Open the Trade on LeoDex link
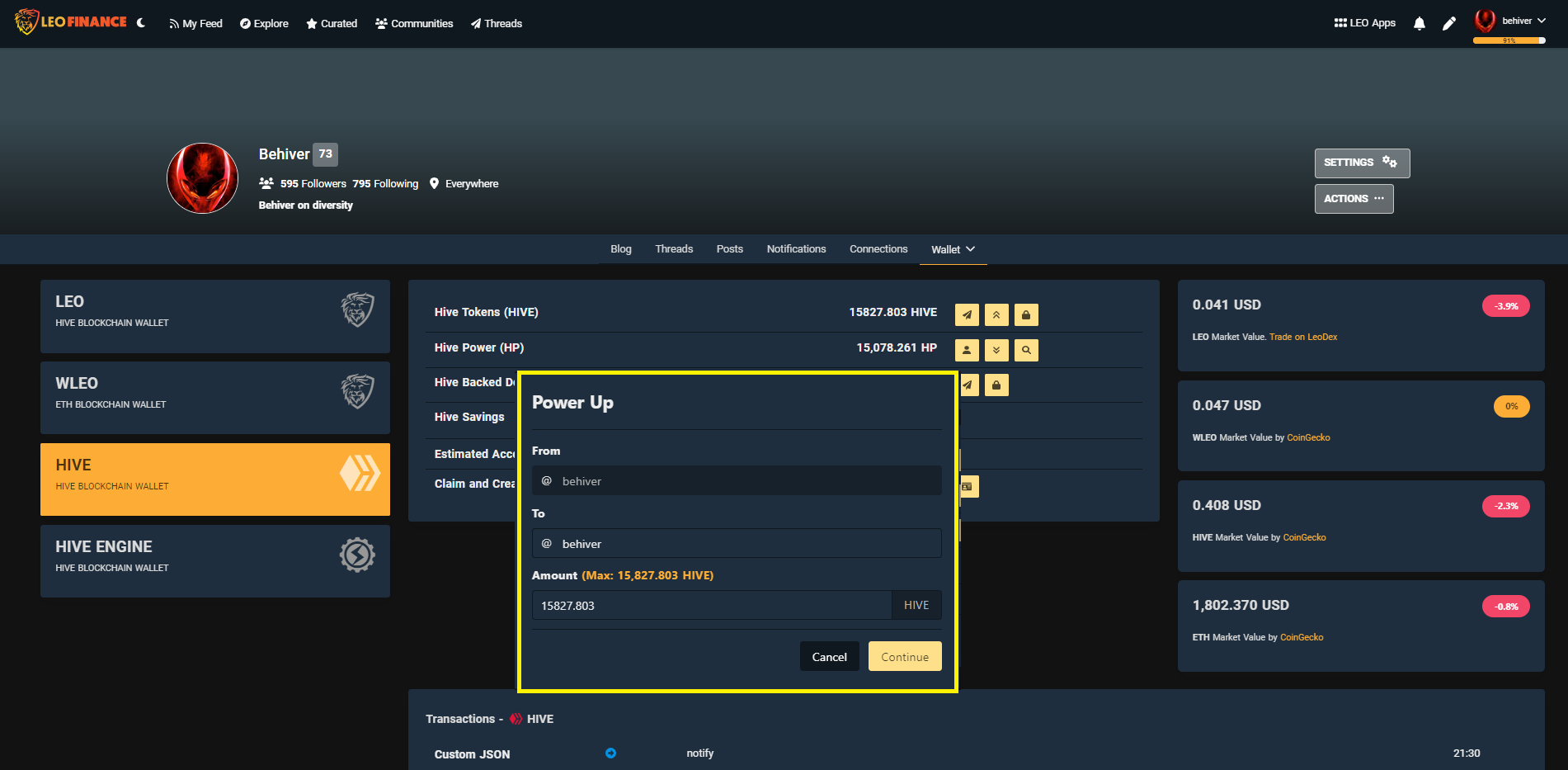The width and height of the screenshot is (1568, 770). pyautogui.click(x=1303, y=337)
